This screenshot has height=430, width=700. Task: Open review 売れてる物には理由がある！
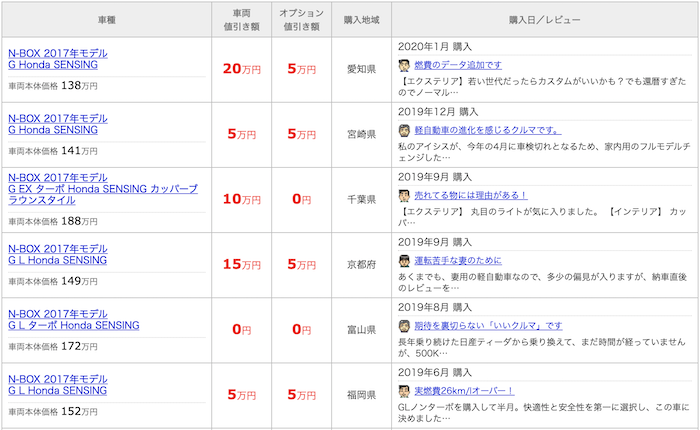[471, 196]
